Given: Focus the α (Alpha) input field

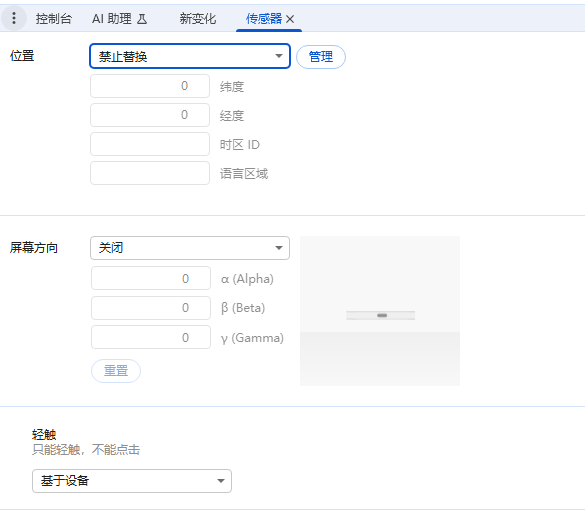Looking at the screenshot, I should pyautogui.click(x=151, y=278).
